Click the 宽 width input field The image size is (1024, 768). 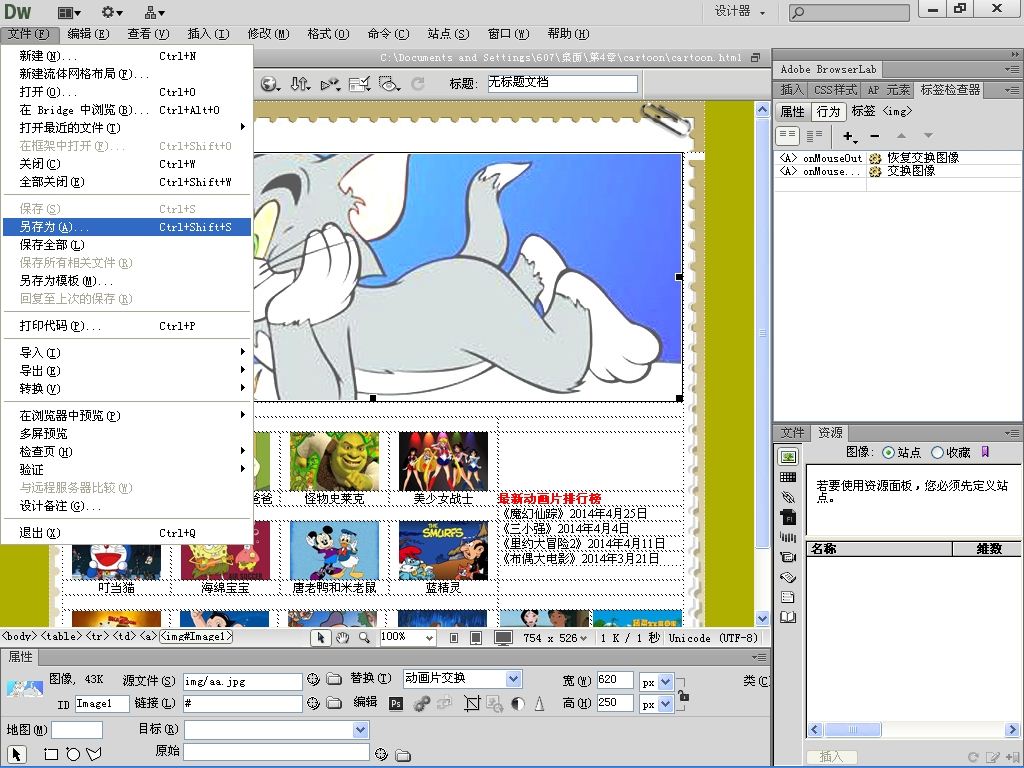pos(615,680)
